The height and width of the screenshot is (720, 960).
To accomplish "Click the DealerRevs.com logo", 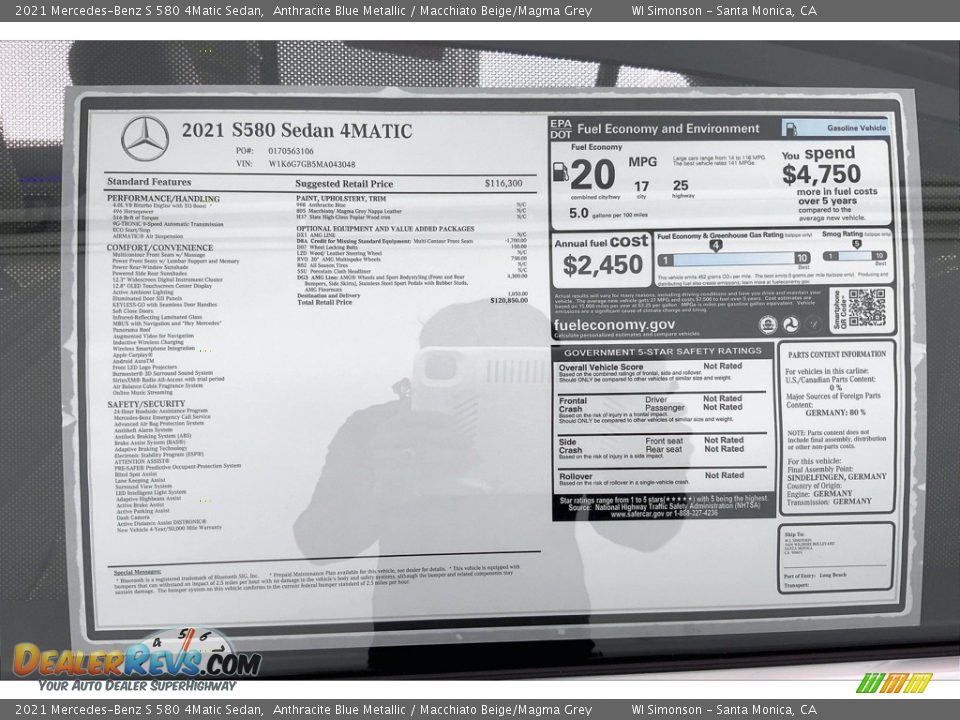I will 137,661.
